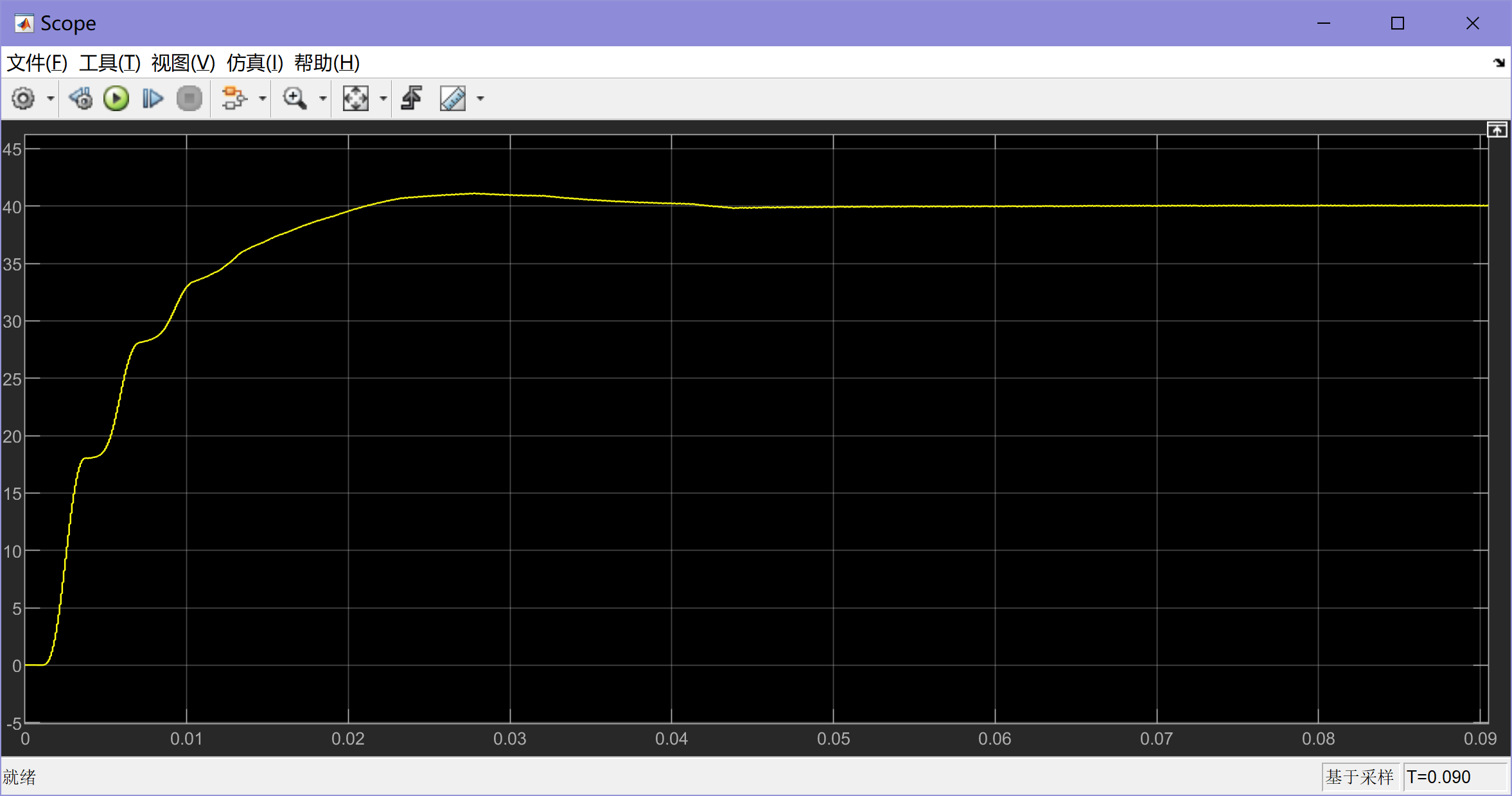1512x796 pixels.
Task: Click maximize axes button on plot corner
Action: pos(1497,130)
